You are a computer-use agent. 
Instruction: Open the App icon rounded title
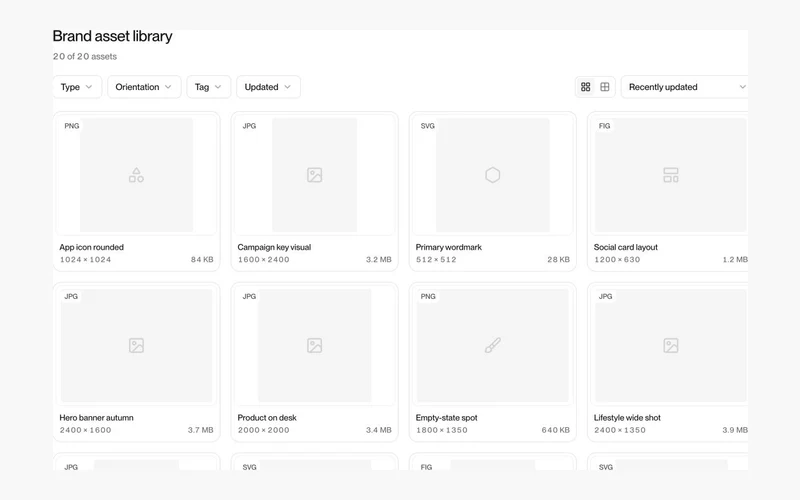pyautogui.click(x=91, y=247)
